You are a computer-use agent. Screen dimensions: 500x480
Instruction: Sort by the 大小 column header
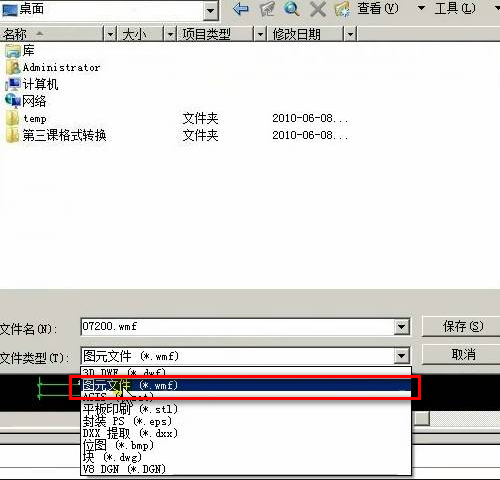(x=140, y=34)
